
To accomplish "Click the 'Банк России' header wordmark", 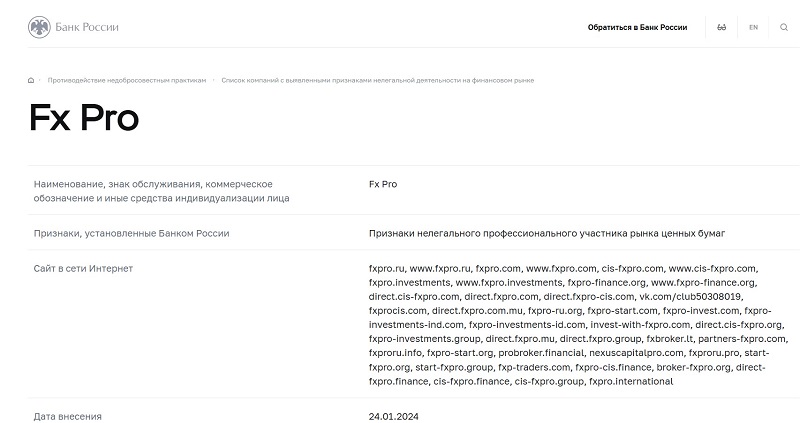I will click(89, 27).
